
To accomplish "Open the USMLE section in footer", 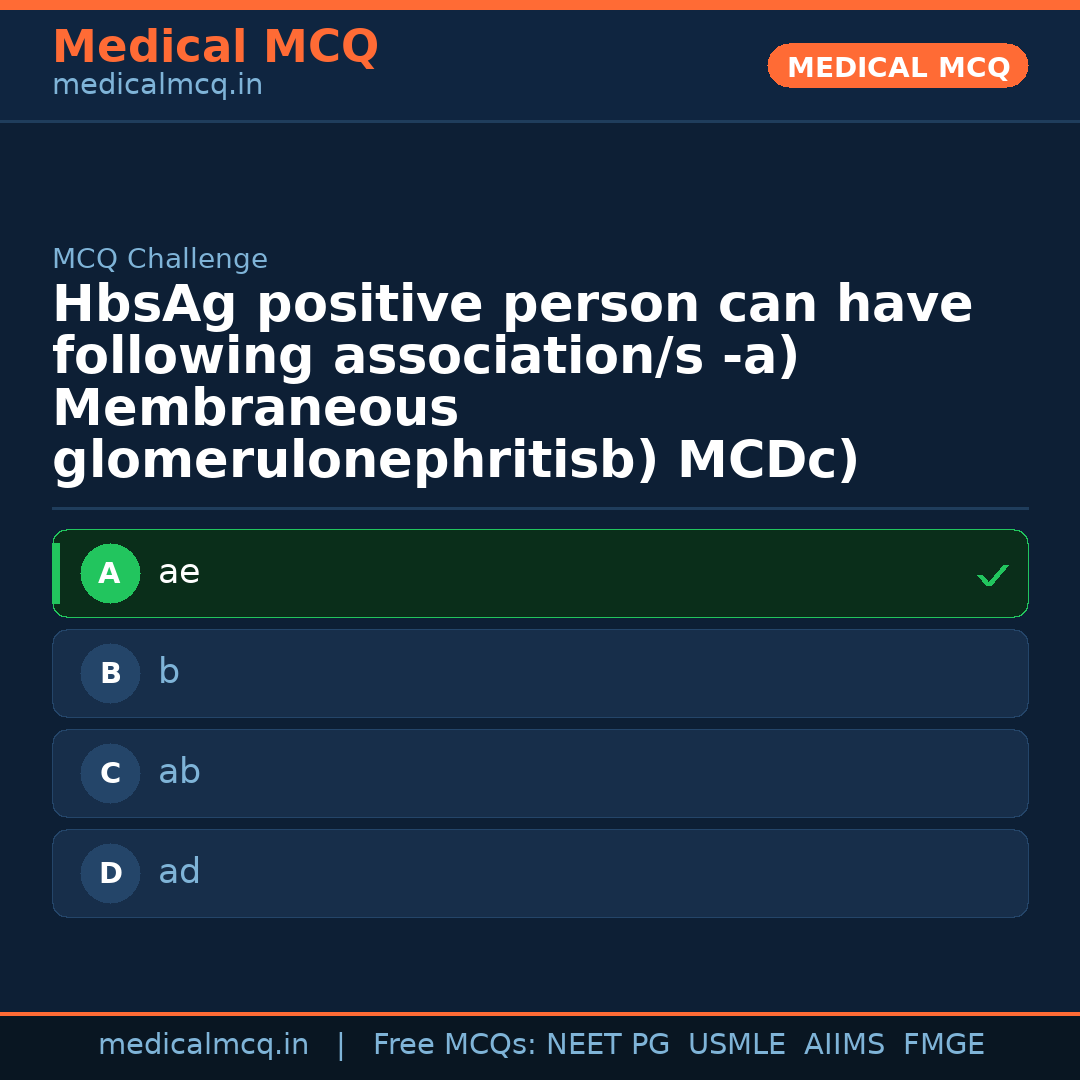I will [x=737, y=1044].
